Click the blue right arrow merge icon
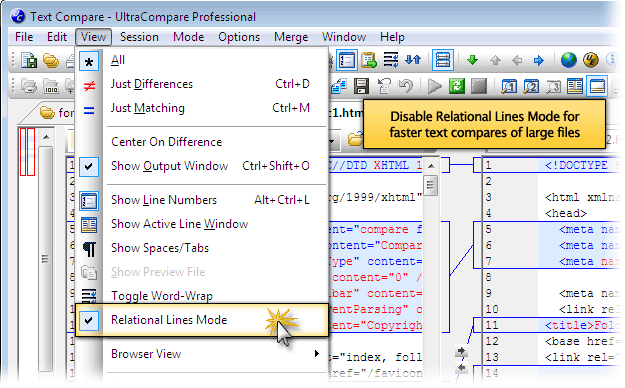The image size is (625, 388). pos(539,60)
